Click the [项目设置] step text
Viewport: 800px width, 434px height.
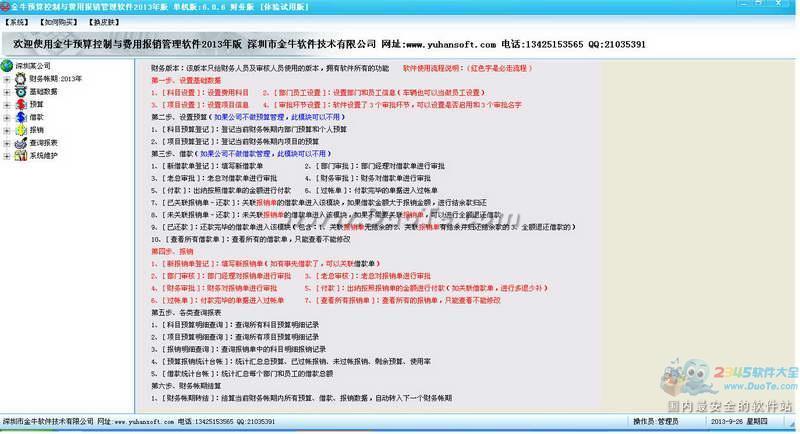(200, 105)
